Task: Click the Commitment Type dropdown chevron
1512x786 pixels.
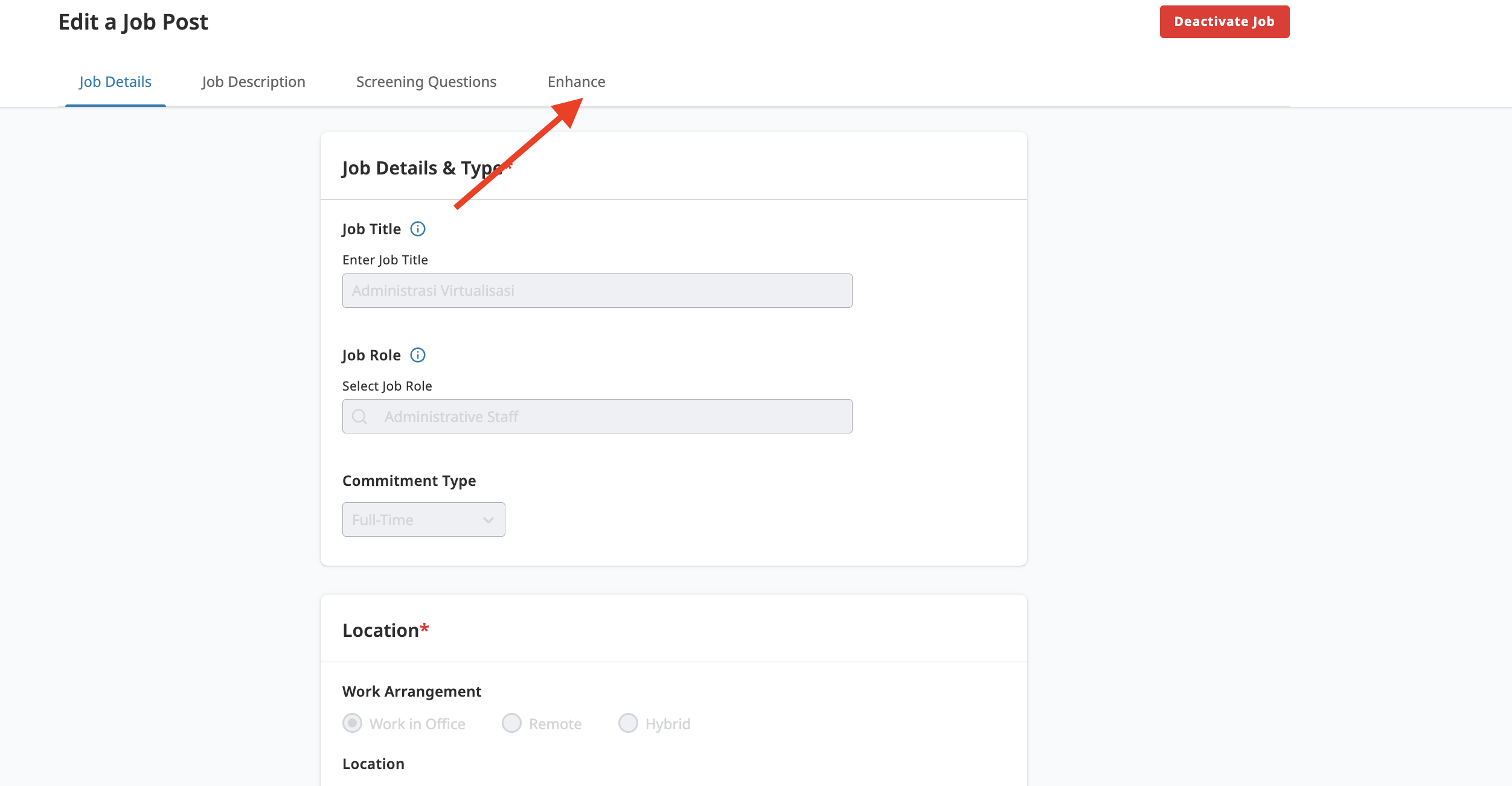Action: click(488, 519)
